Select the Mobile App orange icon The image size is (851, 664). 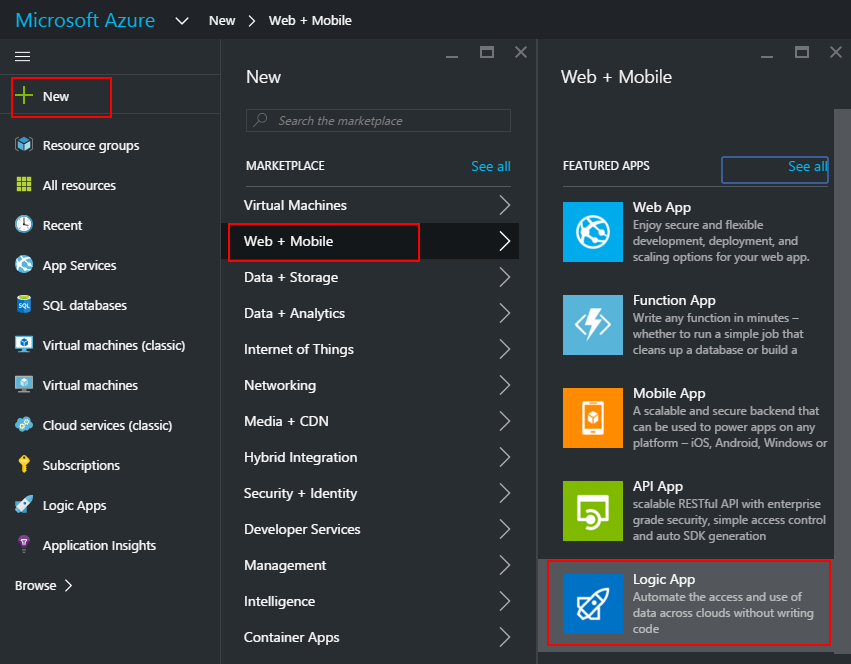coord(592,418)
